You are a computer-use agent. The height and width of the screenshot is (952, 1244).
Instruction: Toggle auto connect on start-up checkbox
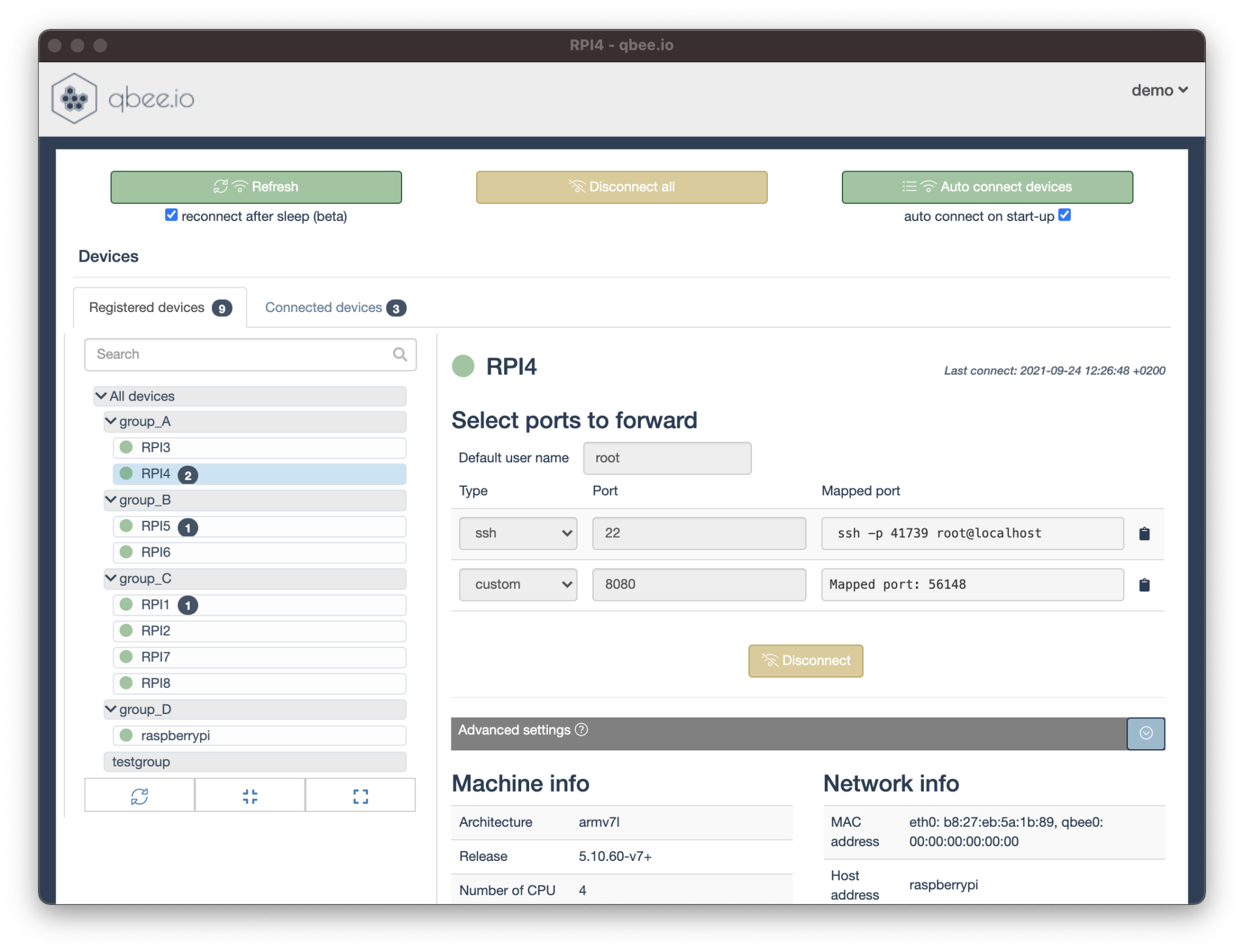tap(1064, 215)
